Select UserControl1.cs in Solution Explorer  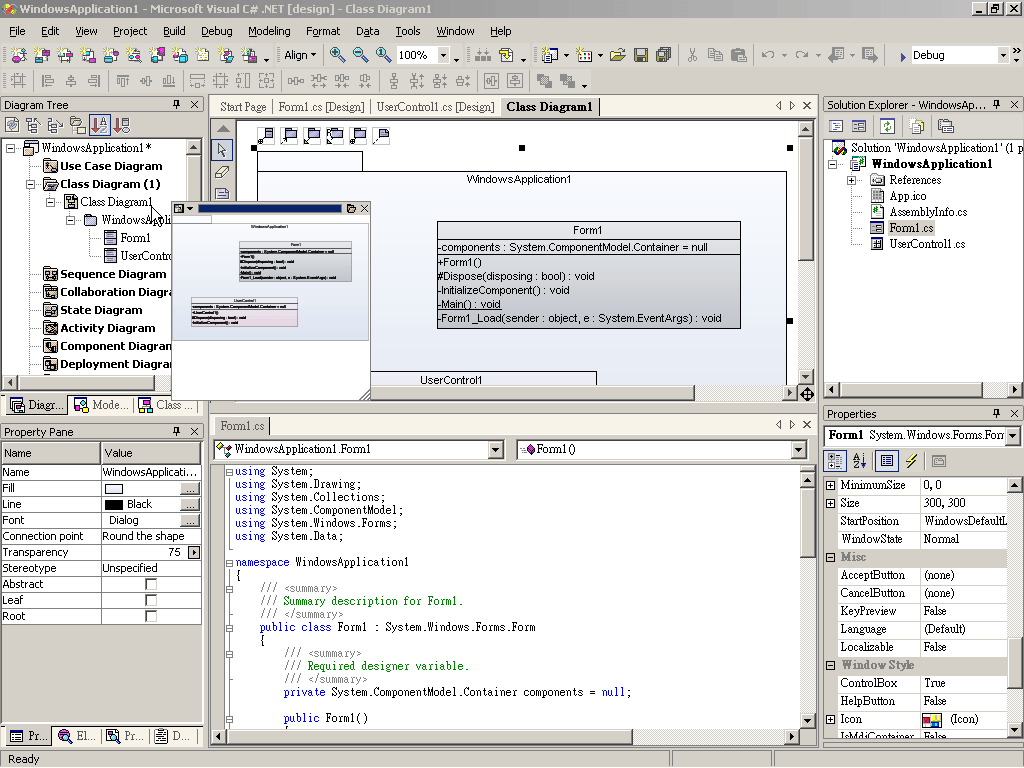pos(927,244)
